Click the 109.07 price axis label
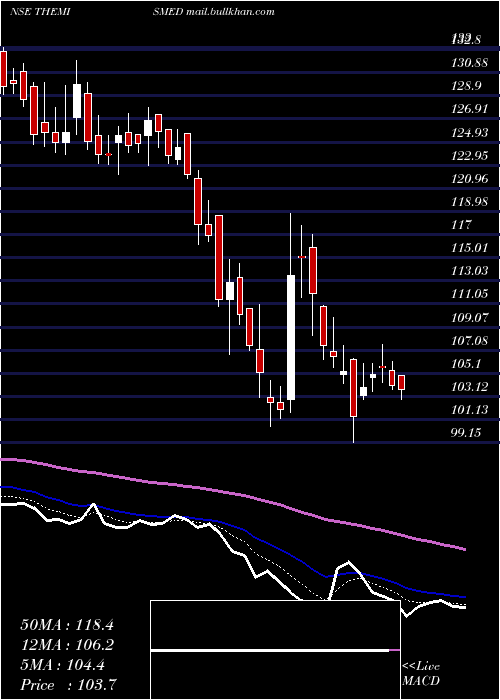The width and height of the screenshot is (500, 700). pos(469,318)
